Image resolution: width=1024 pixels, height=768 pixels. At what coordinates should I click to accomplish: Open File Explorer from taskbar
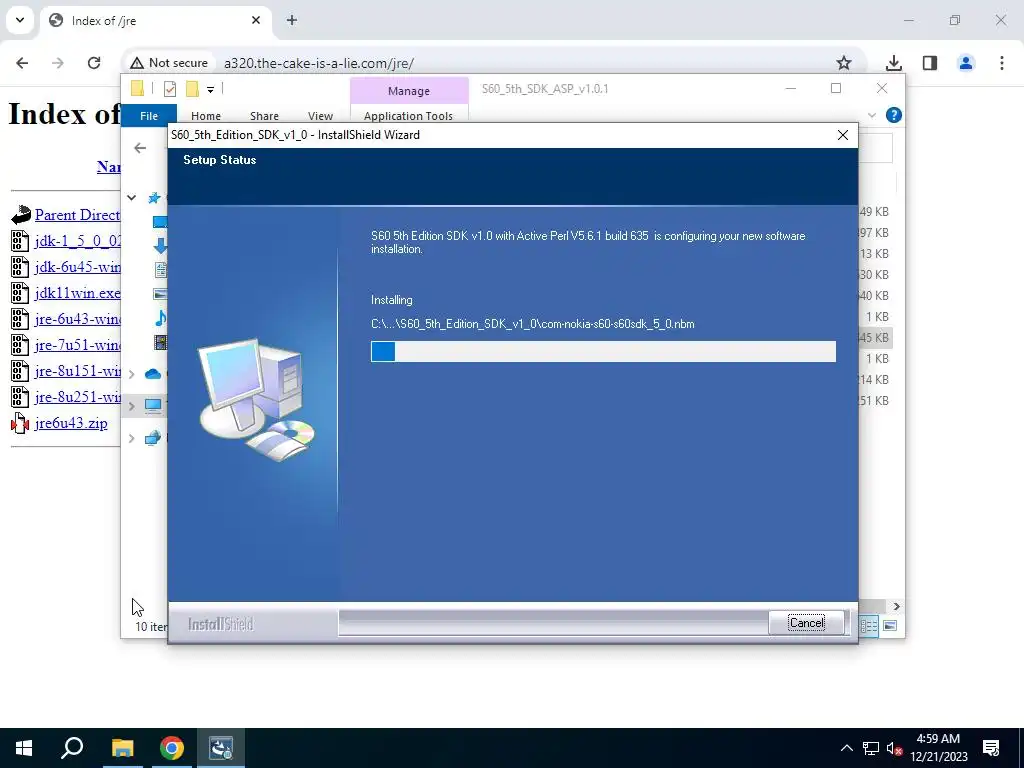[x=122, y=748]
